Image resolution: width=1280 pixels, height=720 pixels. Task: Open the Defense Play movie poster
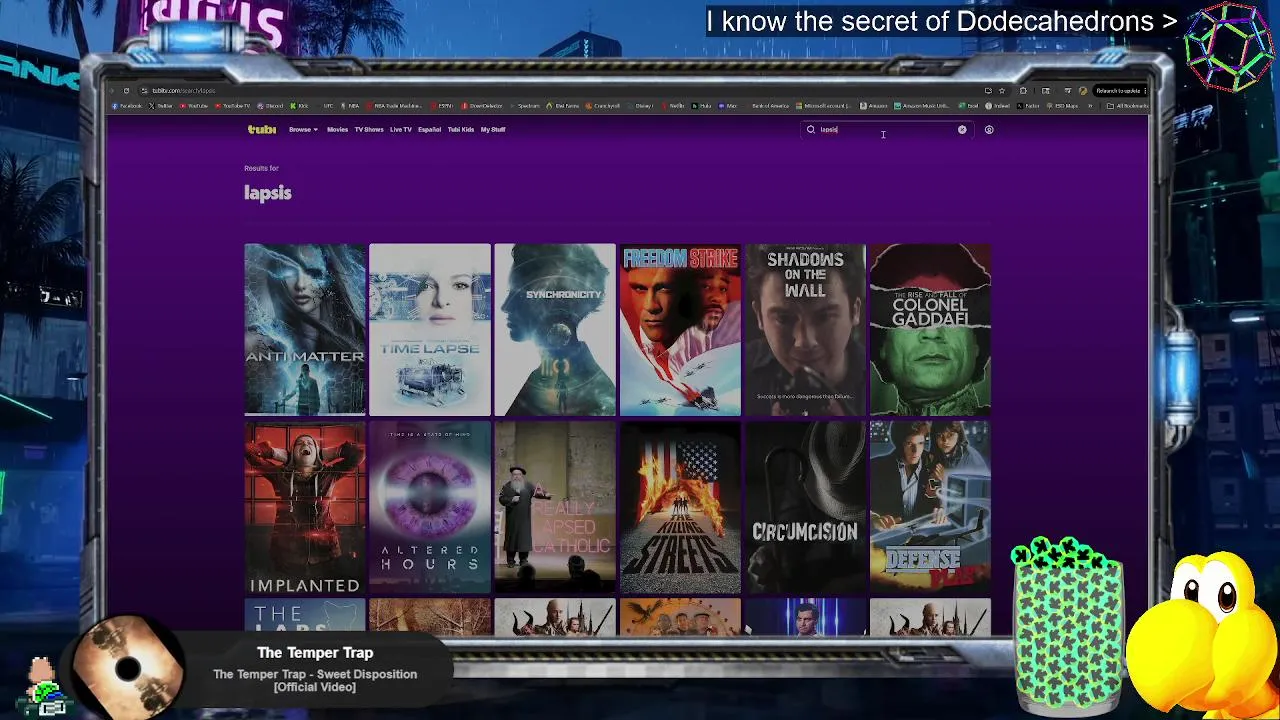click(930, 507)
